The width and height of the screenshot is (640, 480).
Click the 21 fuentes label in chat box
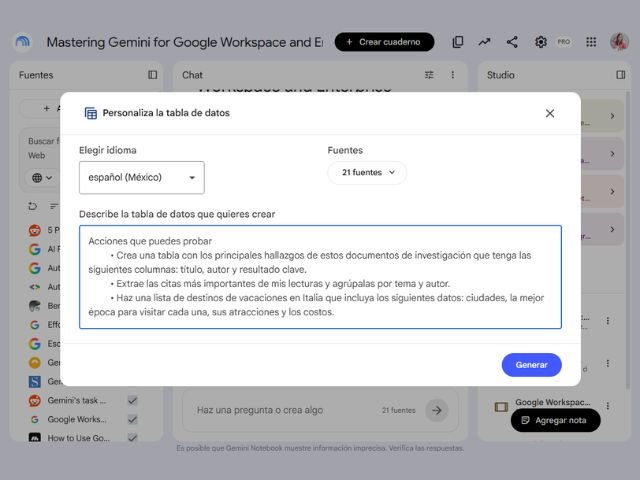(398, 410)
